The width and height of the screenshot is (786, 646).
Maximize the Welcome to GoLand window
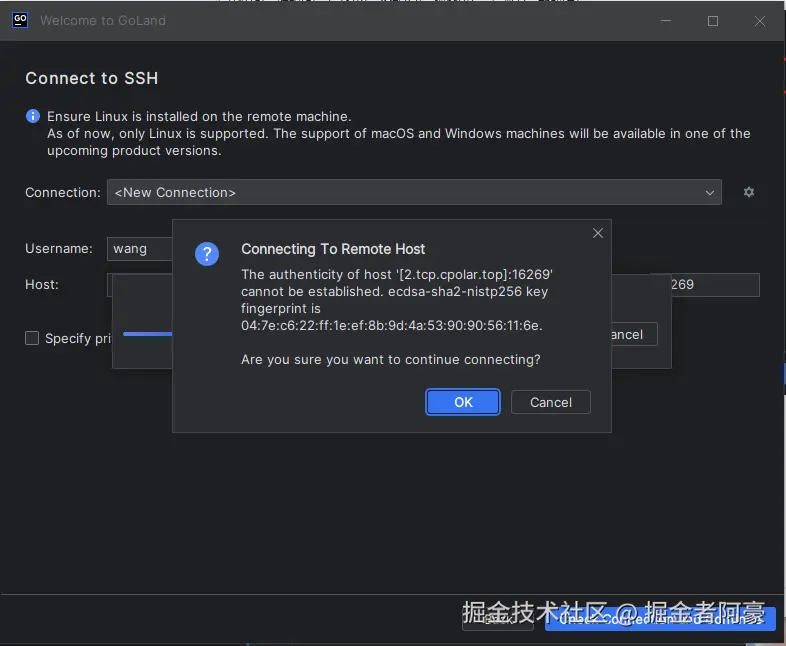(x=712, y=21)
